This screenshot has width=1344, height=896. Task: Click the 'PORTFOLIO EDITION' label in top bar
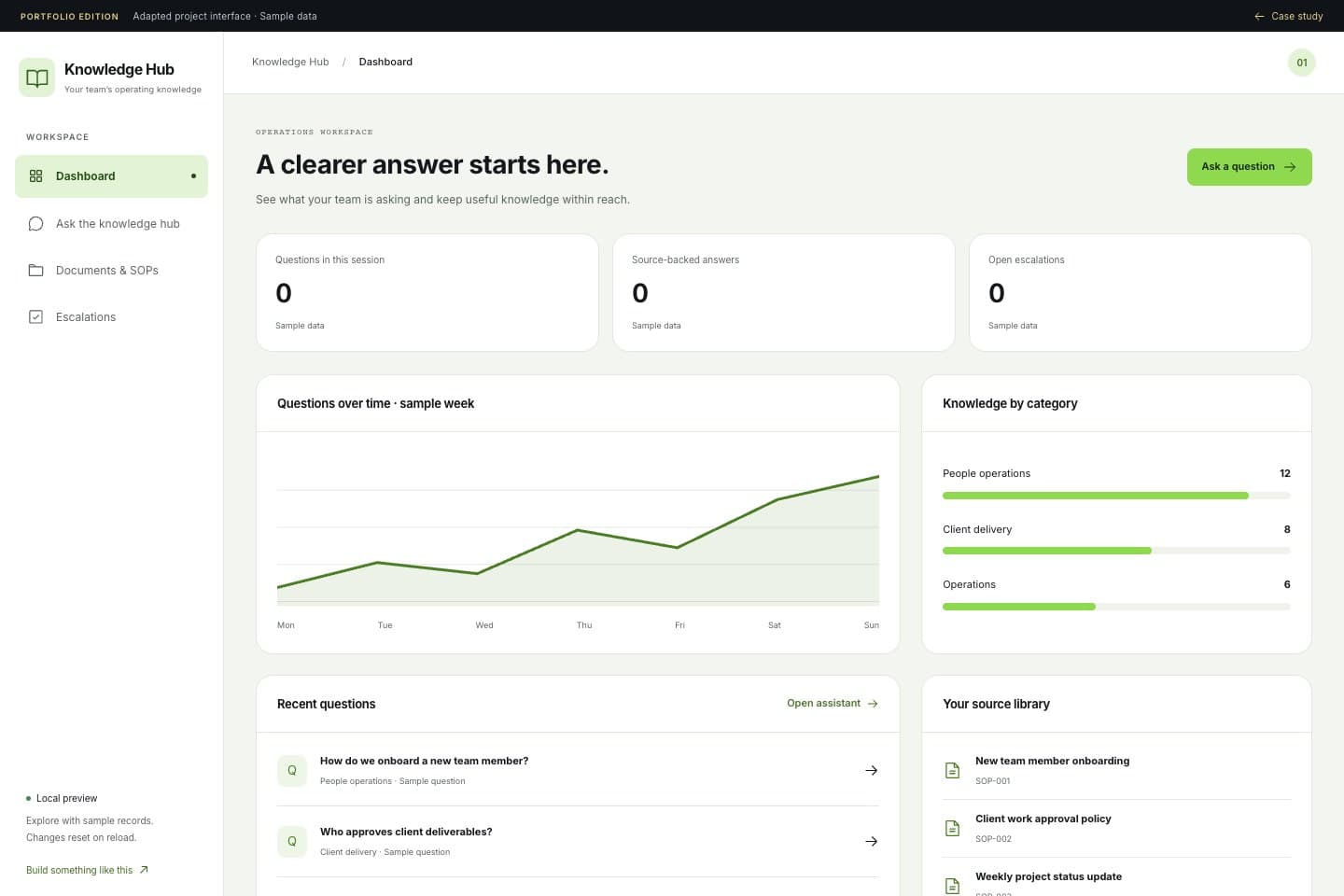click(69, 16)
